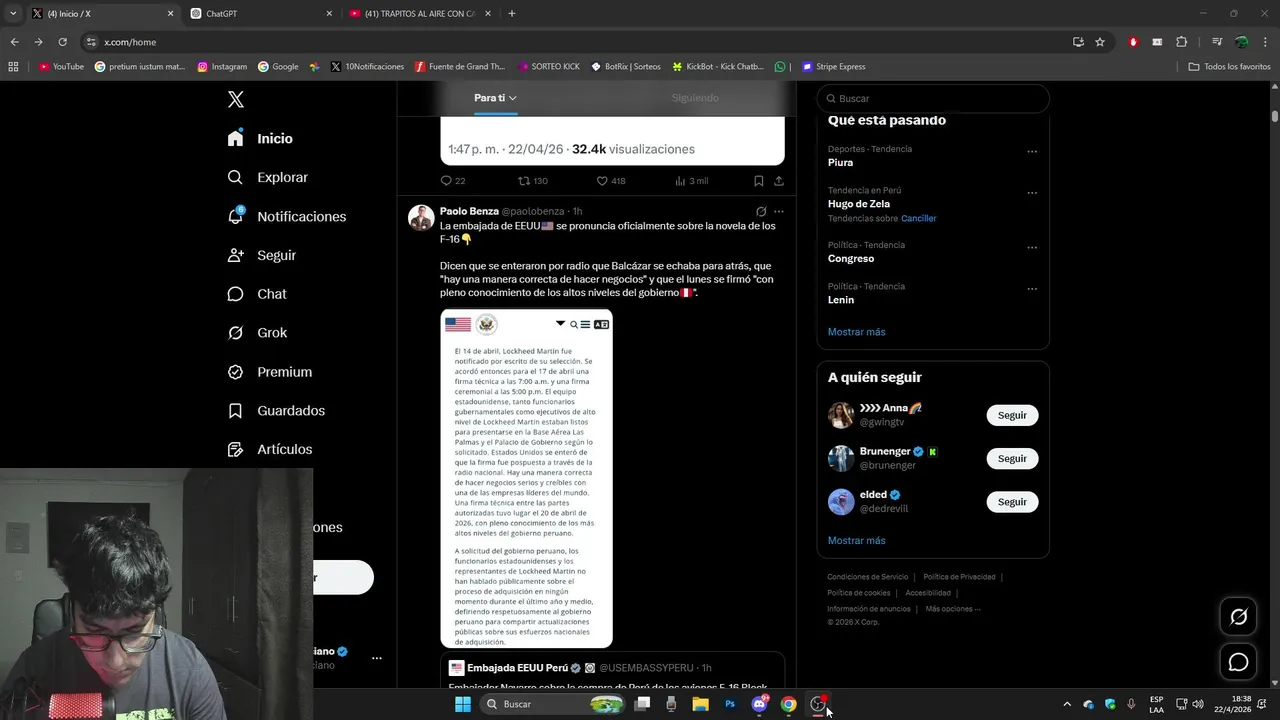Open Seguir in the sidebar

tap(261, 255)
